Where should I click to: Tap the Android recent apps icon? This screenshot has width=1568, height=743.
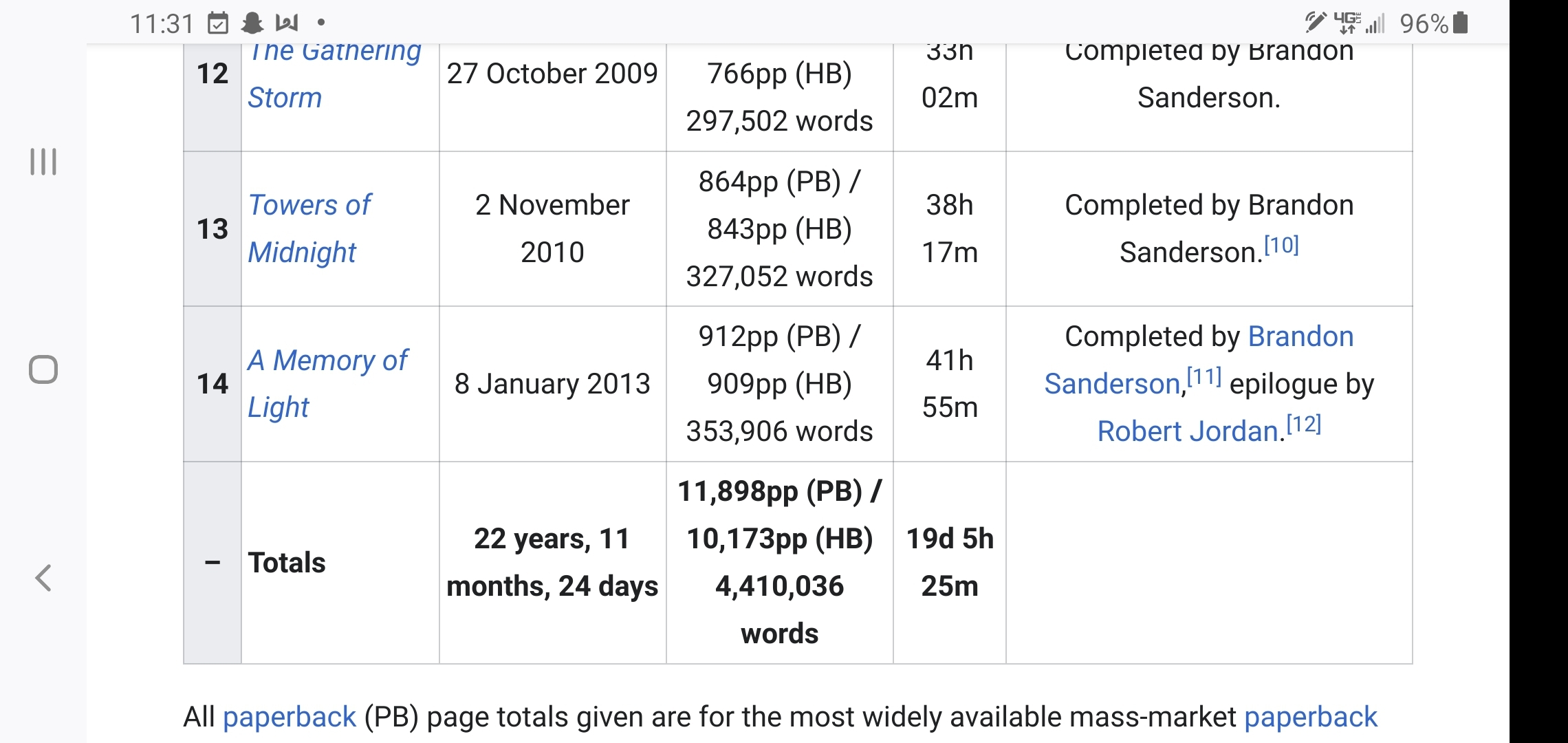point(43,162)
